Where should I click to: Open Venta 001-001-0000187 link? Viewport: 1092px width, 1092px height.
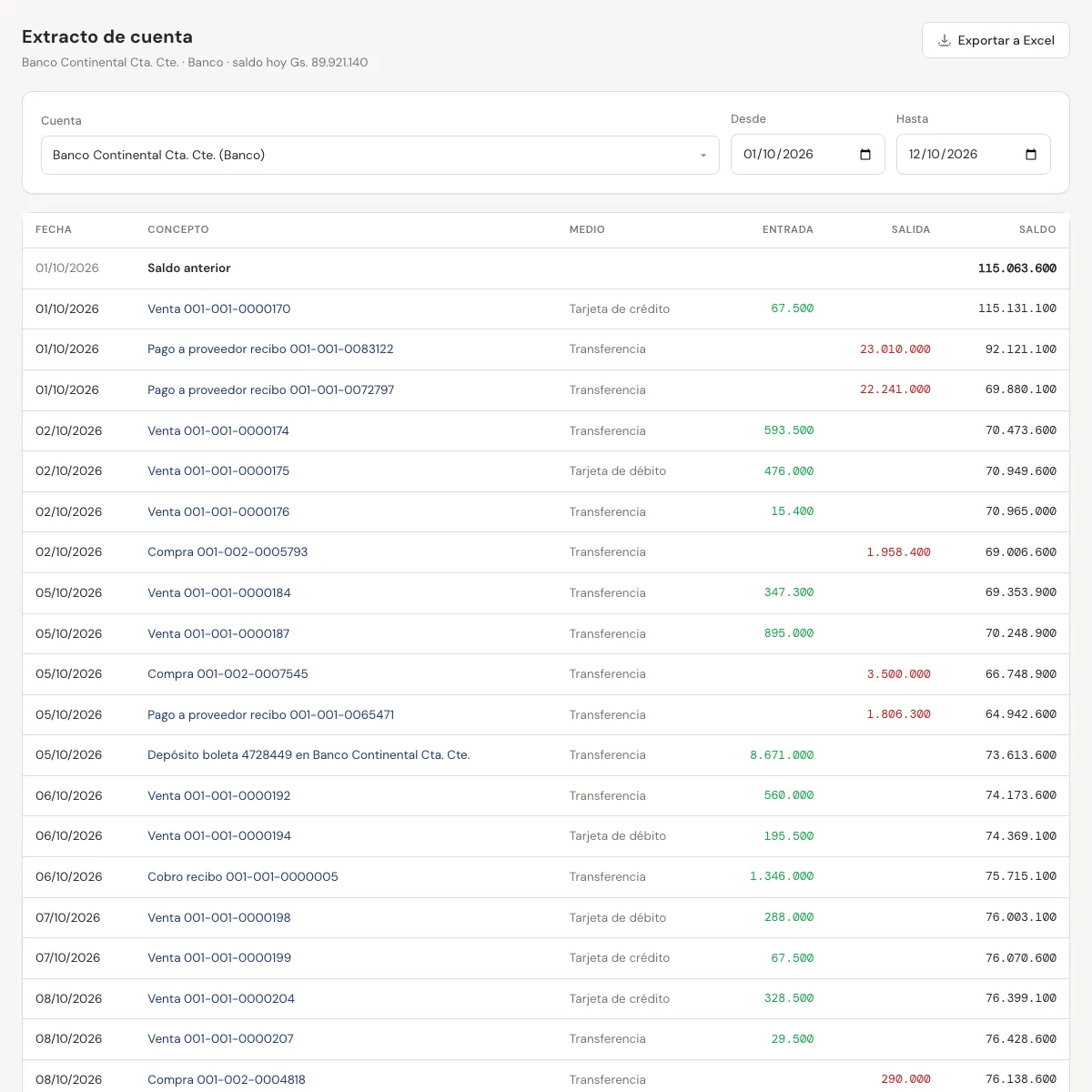click(x=218, y=633)
